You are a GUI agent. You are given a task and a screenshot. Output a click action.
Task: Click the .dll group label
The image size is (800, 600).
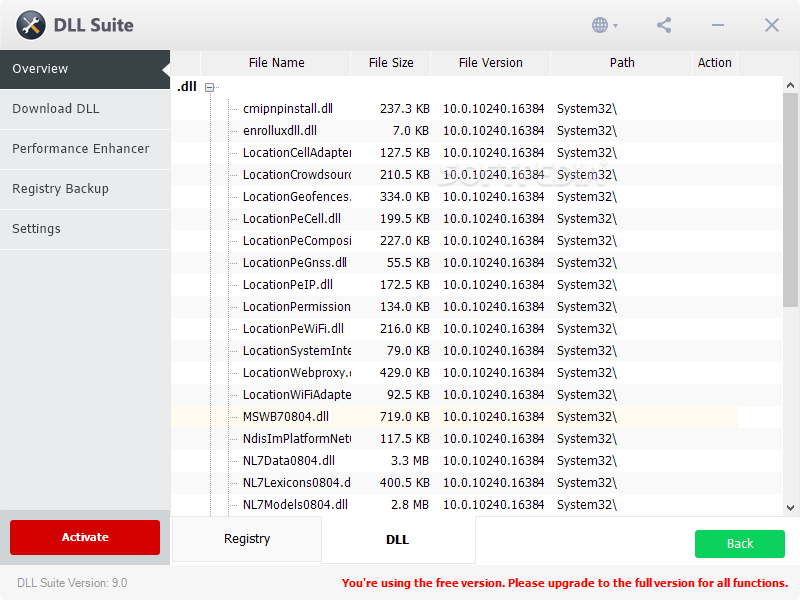click(x=187, y=86)
